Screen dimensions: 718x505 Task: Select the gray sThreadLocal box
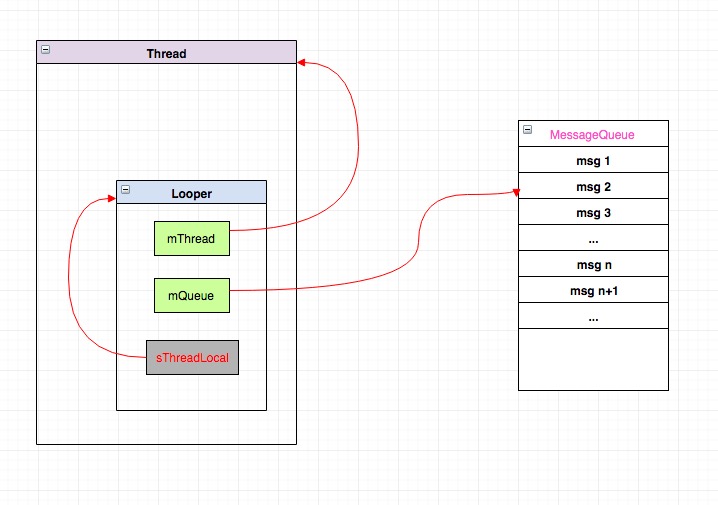pos(192,357)
